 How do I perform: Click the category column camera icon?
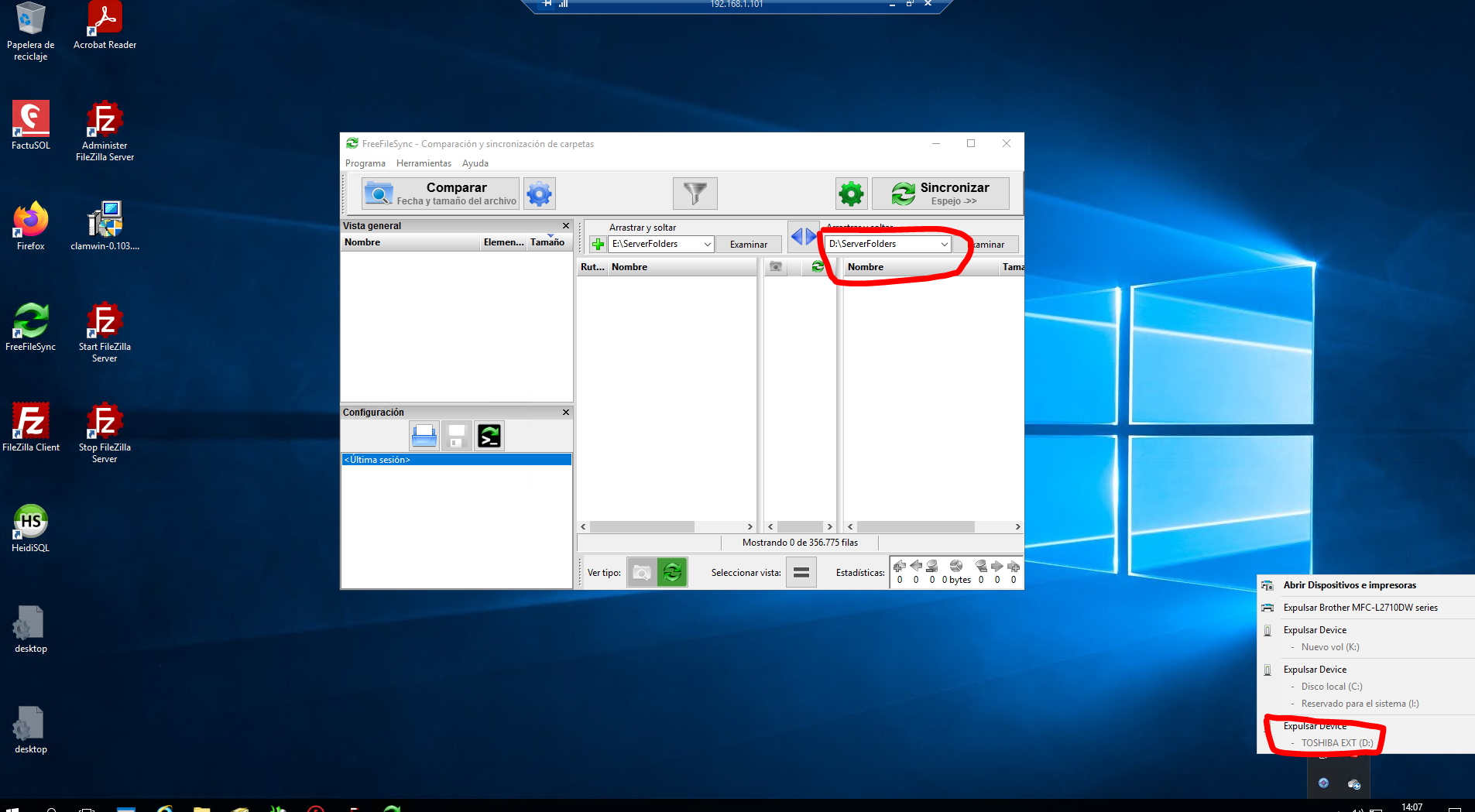coord(775,267)
